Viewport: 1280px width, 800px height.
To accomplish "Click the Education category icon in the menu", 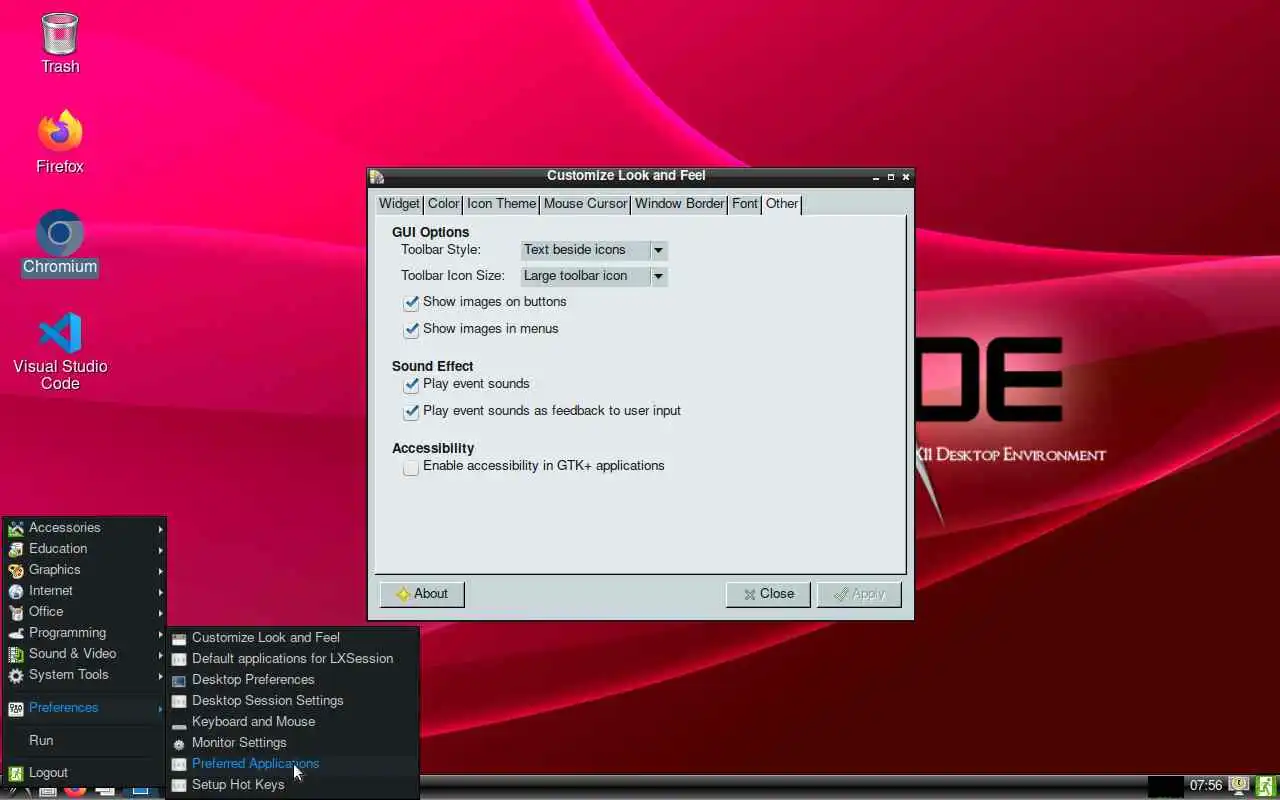I will point(15,549).
